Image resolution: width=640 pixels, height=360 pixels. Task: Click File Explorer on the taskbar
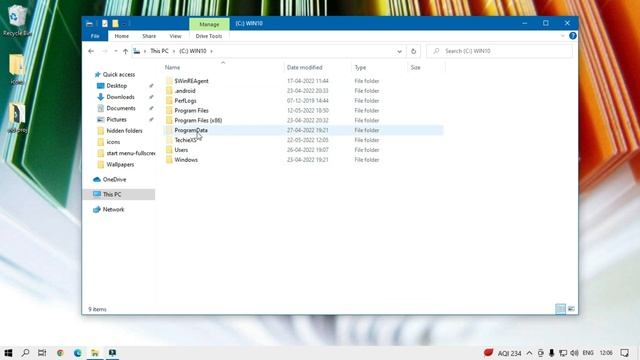95,353
